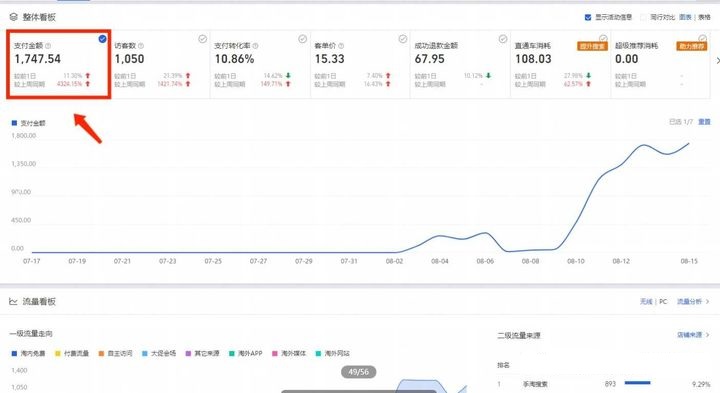The width and height of the screenshot is (720, 393).
Task: Click the 整体看板 layers icon
Action: [x=13, y=17]
